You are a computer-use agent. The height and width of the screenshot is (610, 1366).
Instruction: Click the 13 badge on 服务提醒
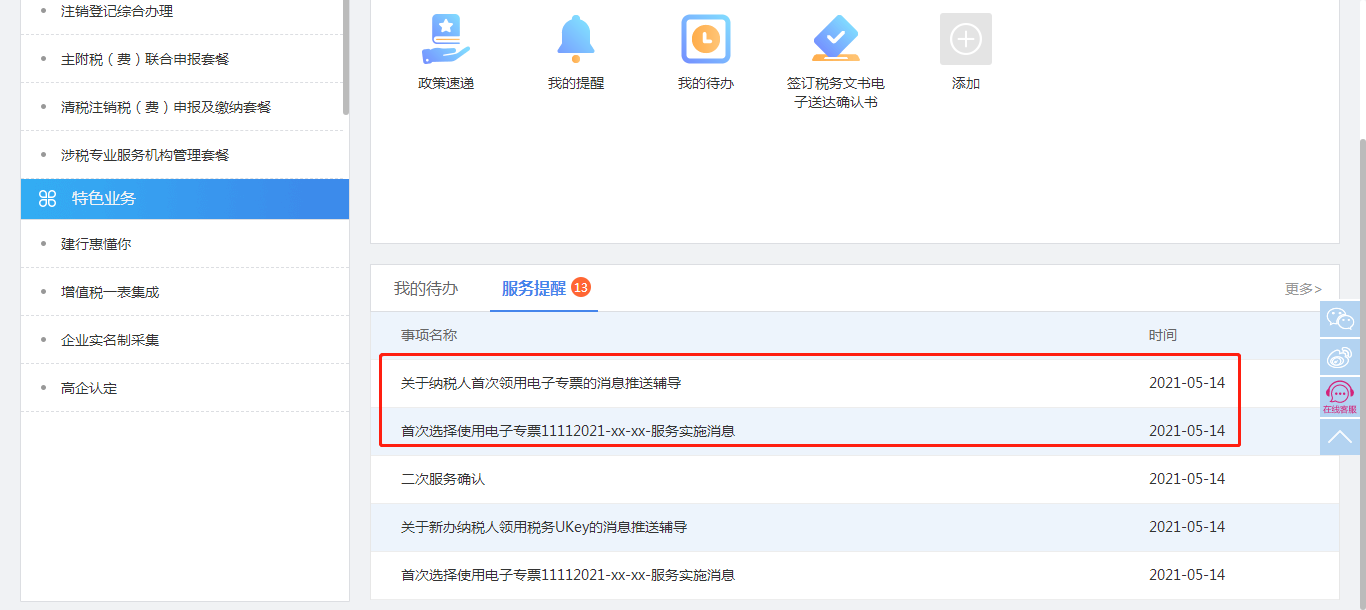coord(581,288)
